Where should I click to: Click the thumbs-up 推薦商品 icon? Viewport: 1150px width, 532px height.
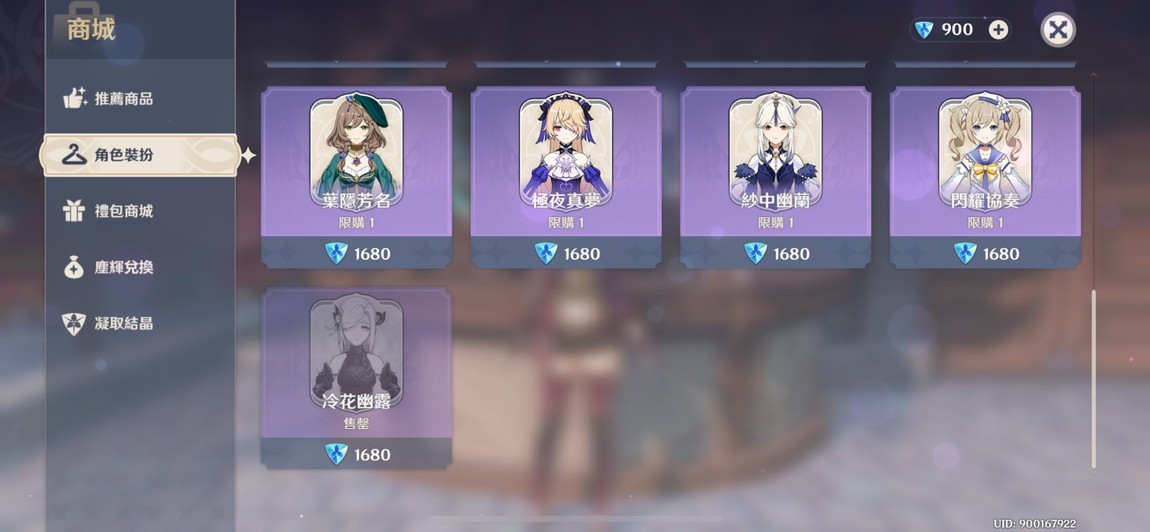coord(74,98)
